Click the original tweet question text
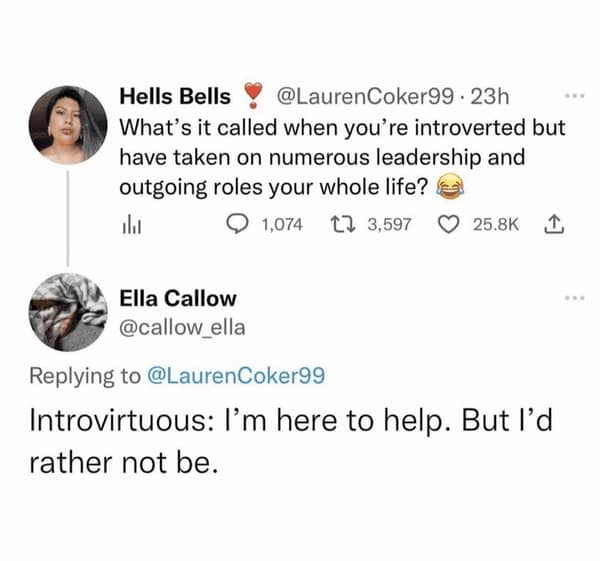 (340, 157)
